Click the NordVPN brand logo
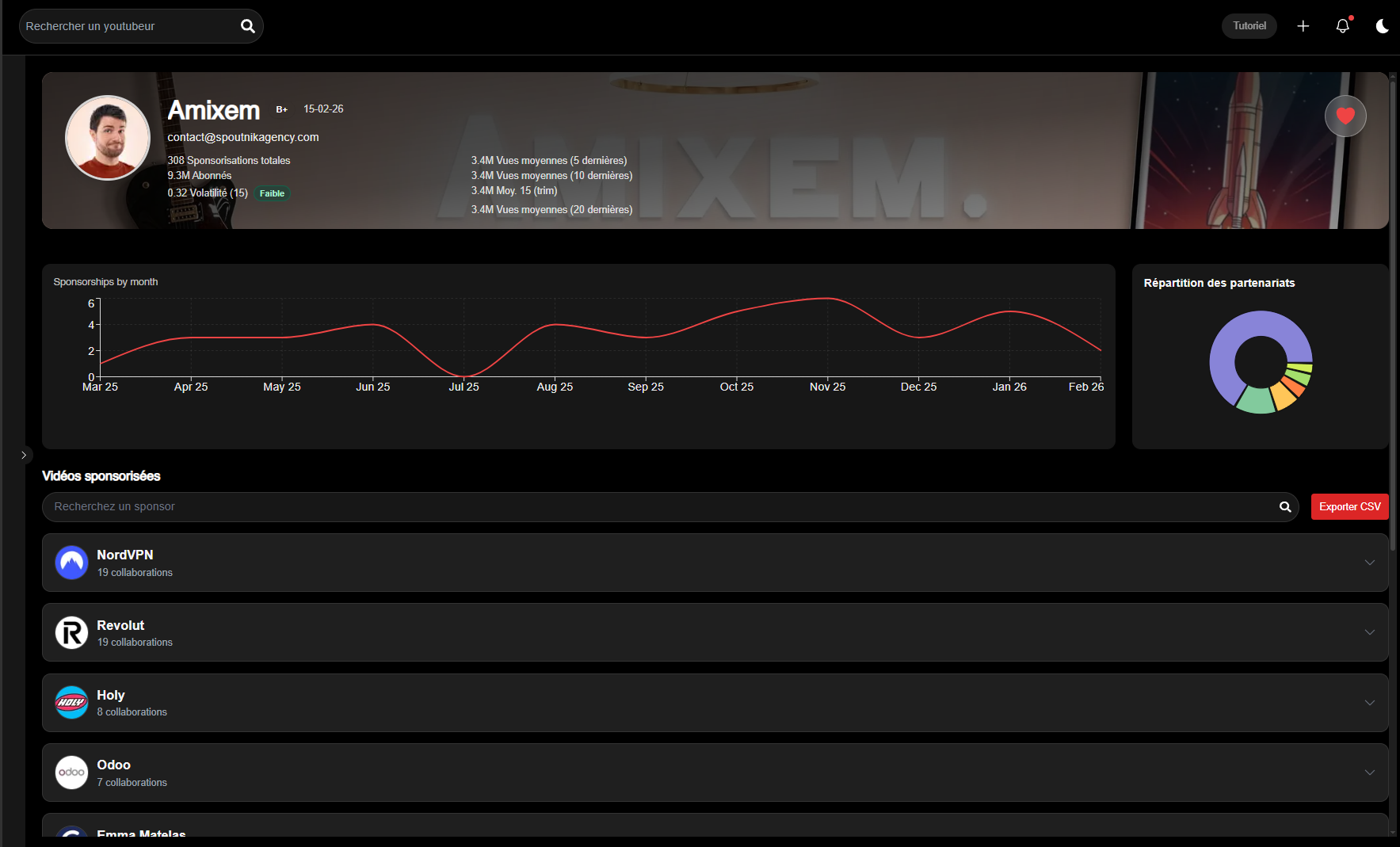This screenshot has width=1400, height=847. [x=71, y=563]
